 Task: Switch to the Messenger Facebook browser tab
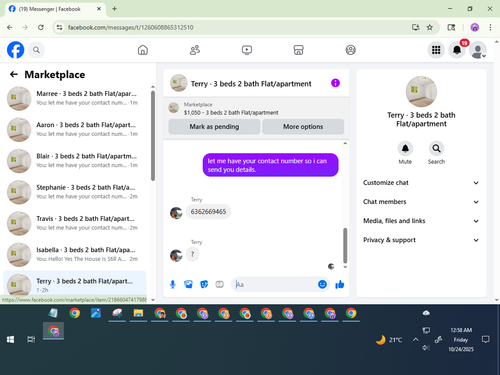(x=55, y=9)
